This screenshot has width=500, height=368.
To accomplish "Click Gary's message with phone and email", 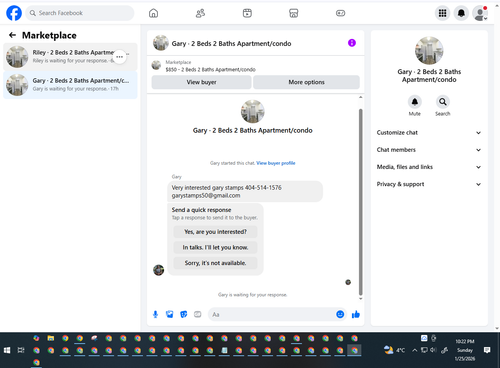I will tap(245, 192).
